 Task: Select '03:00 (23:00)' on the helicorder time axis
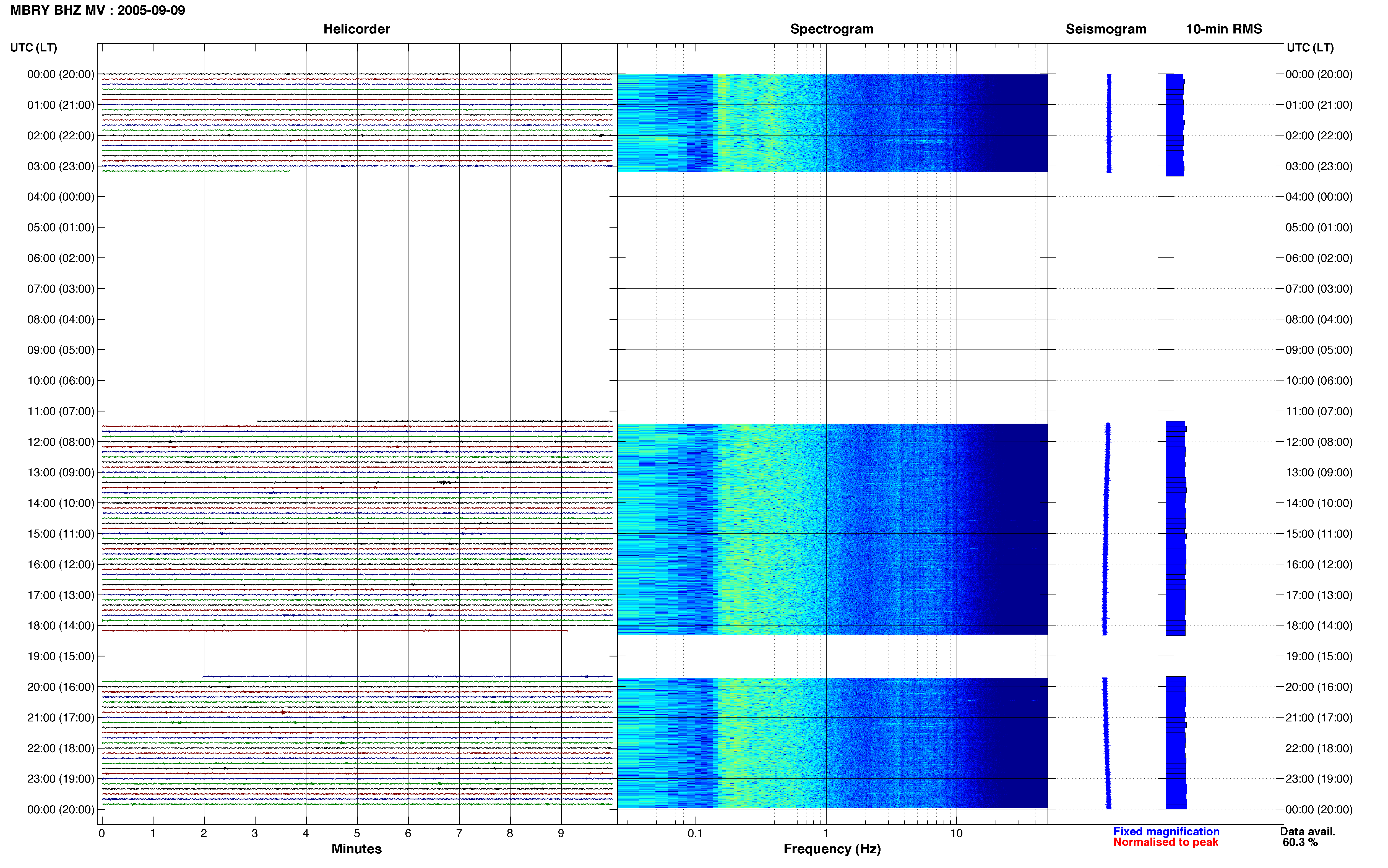[x=61, y=166]
